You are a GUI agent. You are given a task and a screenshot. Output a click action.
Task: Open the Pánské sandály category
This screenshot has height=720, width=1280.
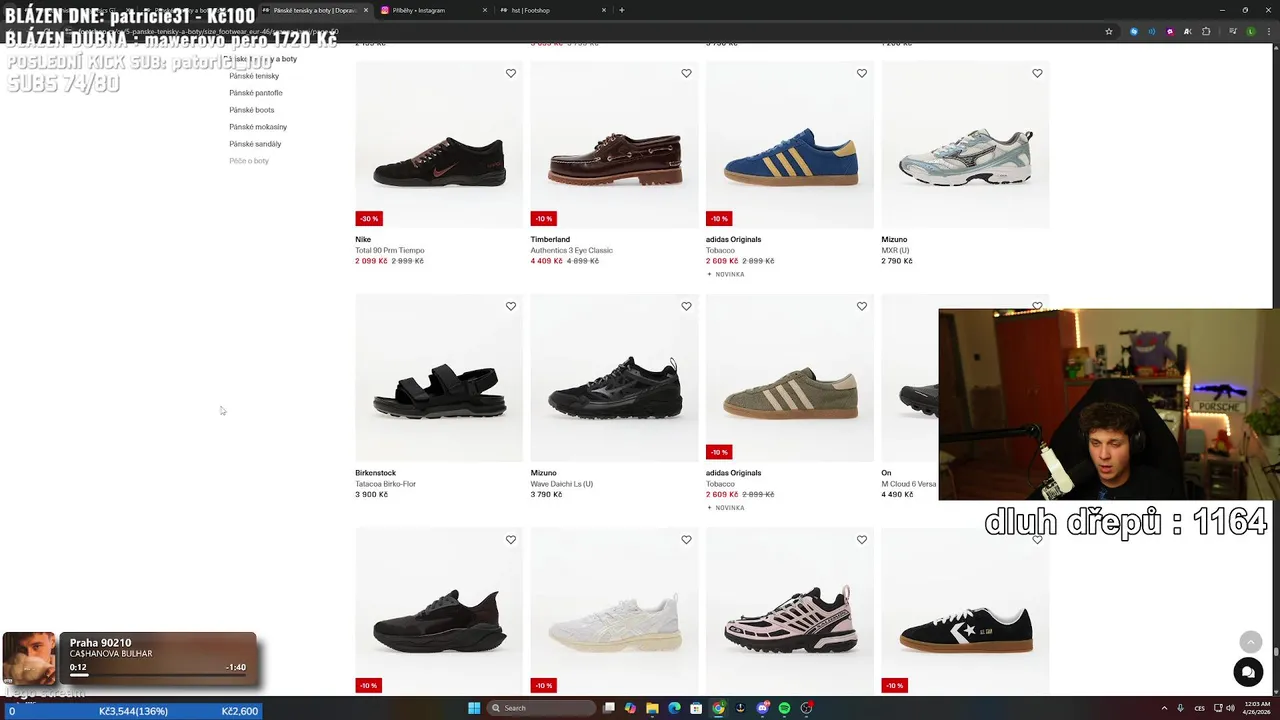click(255, 144)
